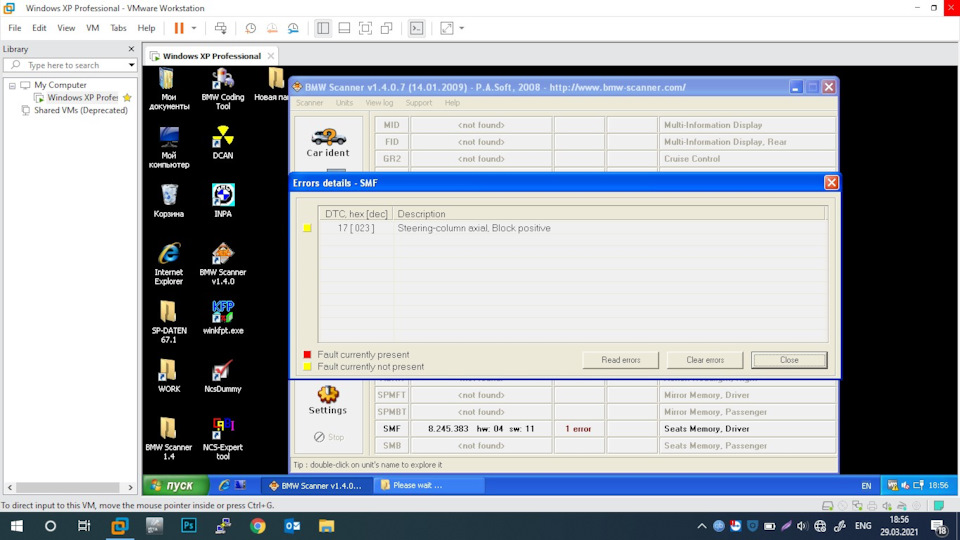
Task: Open the BMW Coding Tool desktop icon
Action: [x=223, y=89]
